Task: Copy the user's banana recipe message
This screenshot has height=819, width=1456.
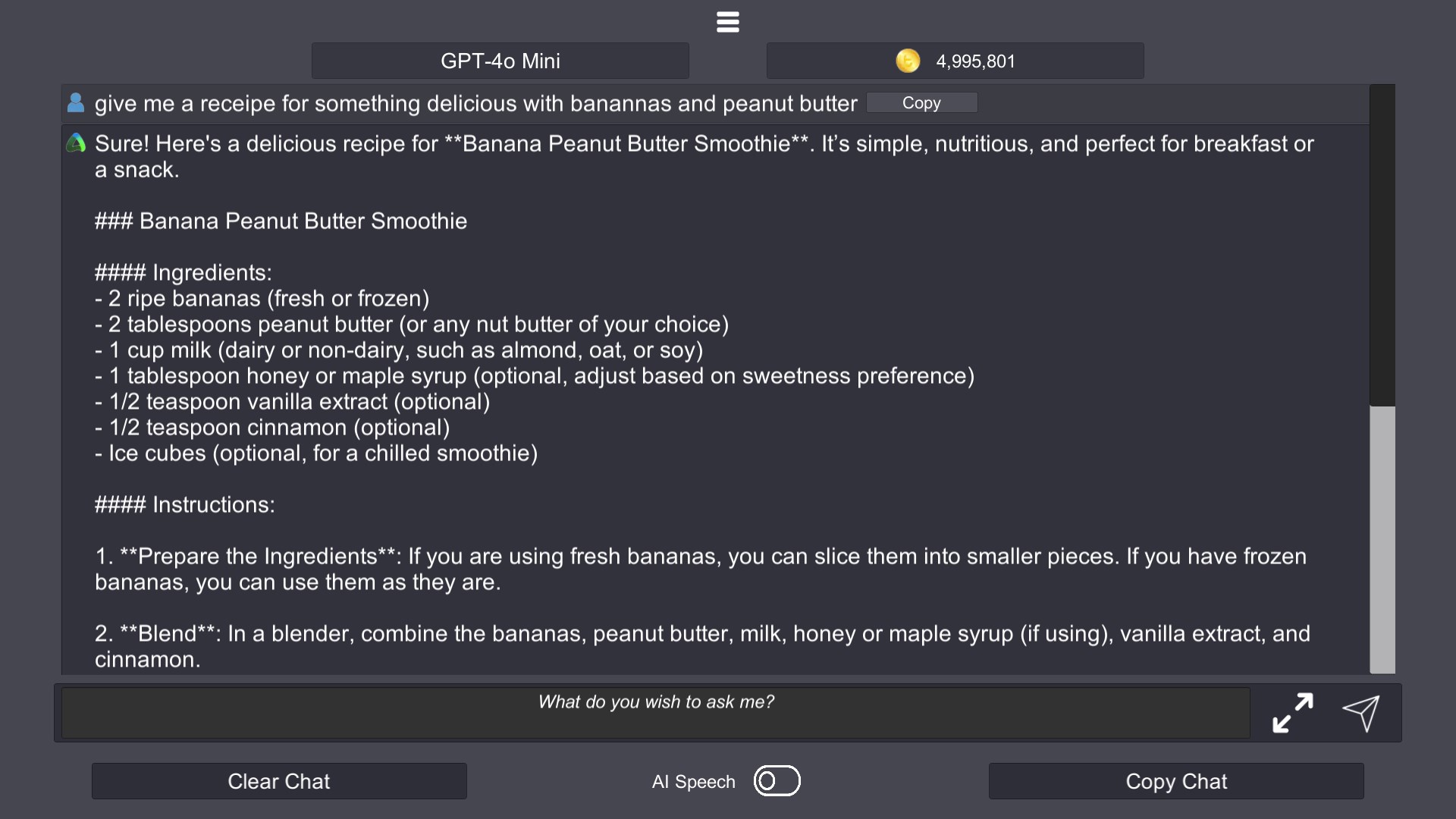Action: (x=921, y=103)
